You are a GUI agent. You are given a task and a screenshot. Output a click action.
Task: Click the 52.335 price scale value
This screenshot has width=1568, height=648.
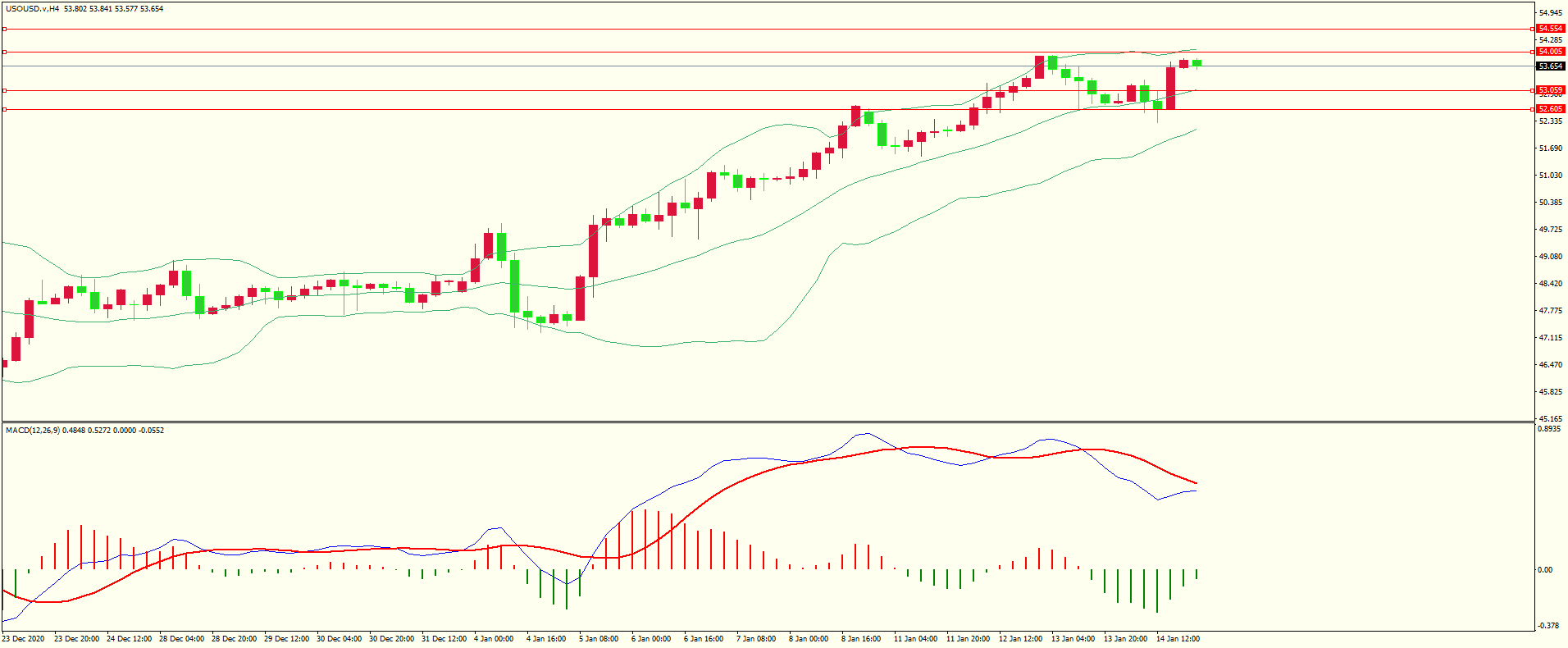pos(1550,121)
